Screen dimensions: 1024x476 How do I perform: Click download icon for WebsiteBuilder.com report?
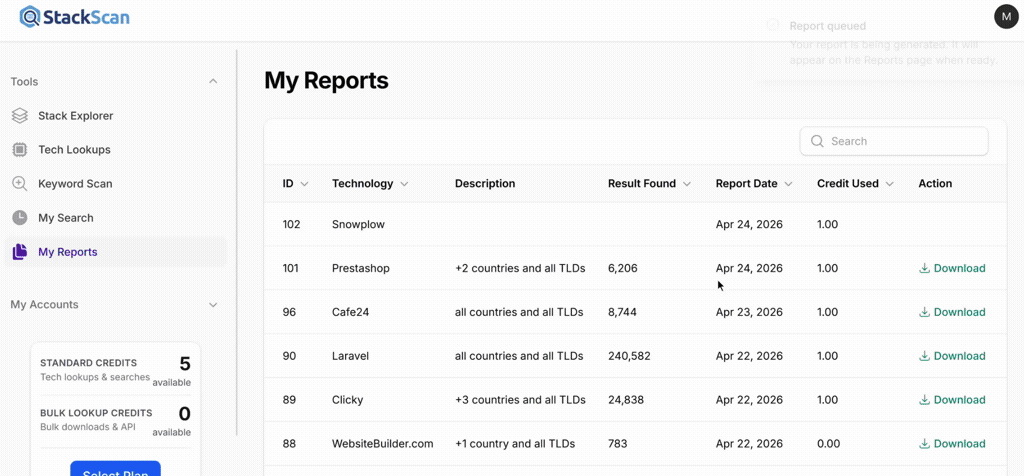click(925, 443)
